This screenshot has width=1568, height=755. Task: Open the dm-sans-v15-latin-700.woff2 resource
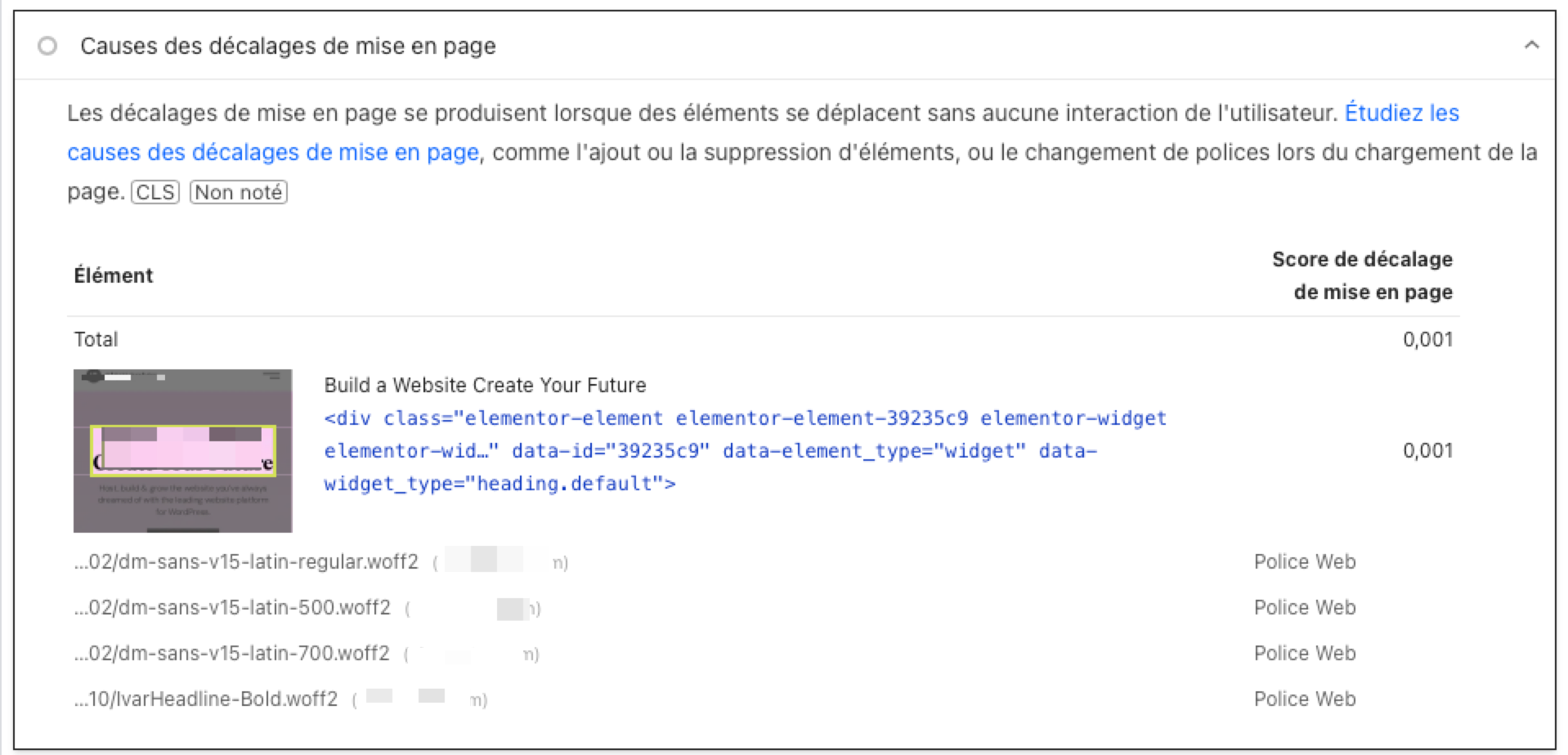[x=231, y=654]
